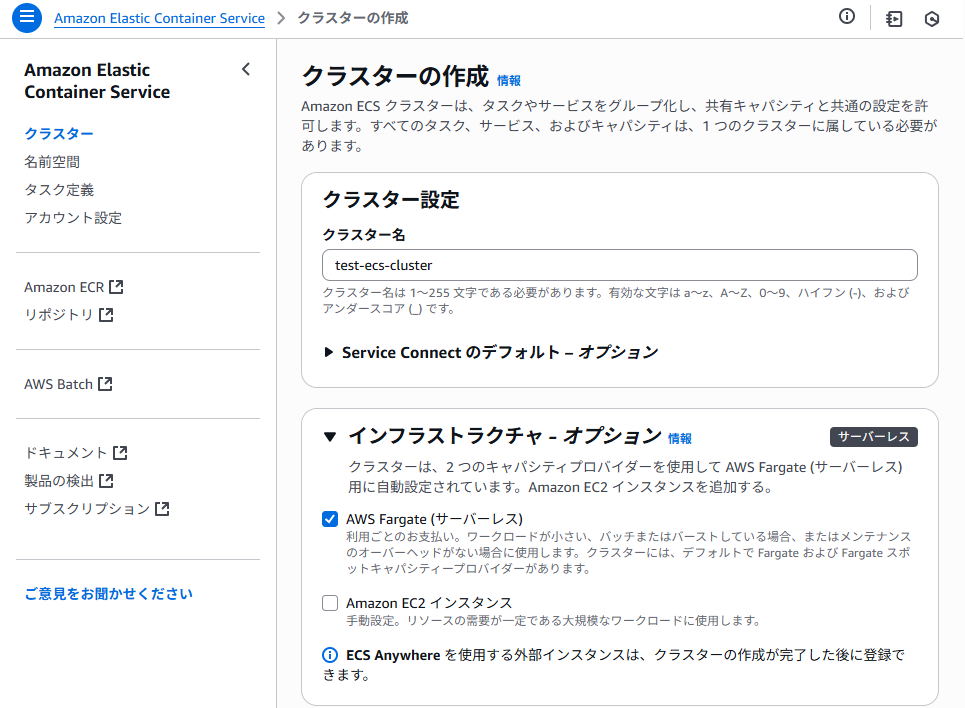Click the info circle icon in header
The height and width of the screenshot is (708, 965).
point(847,17)
